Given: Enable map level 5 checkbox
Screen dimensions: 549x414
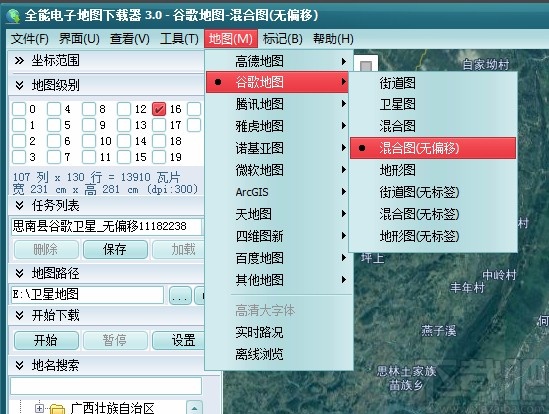Looking at the screenshot, I should 54,125.
